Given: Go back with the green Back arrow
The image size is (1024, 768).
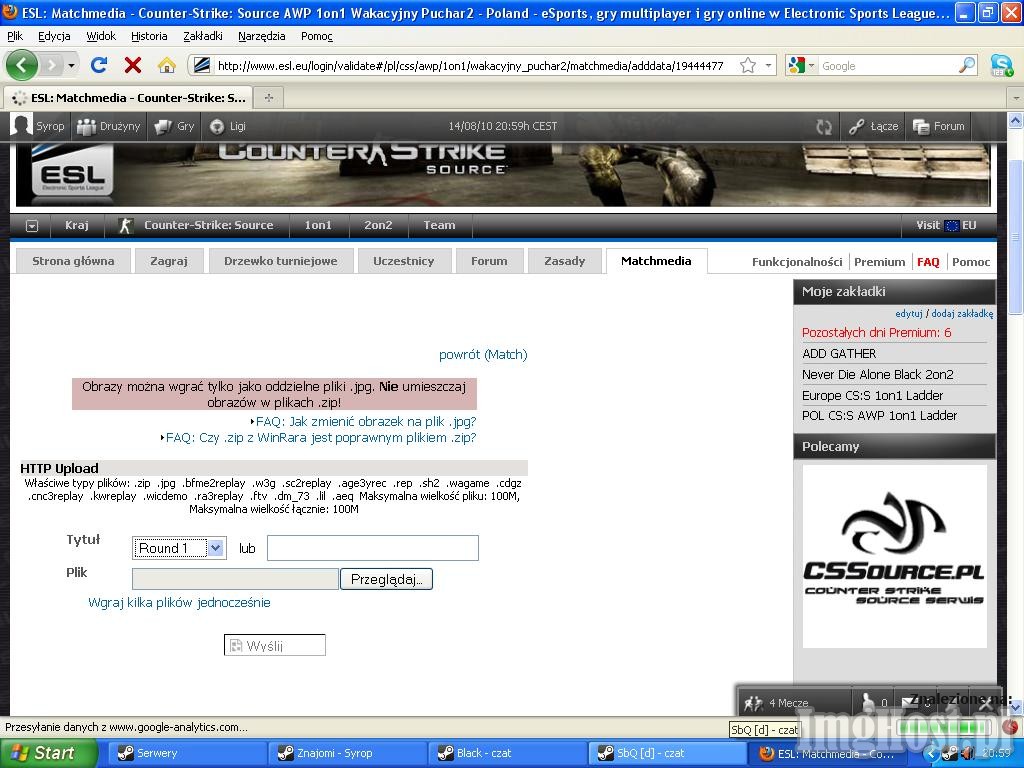Looking at the screenshot, I should (22, 65).
